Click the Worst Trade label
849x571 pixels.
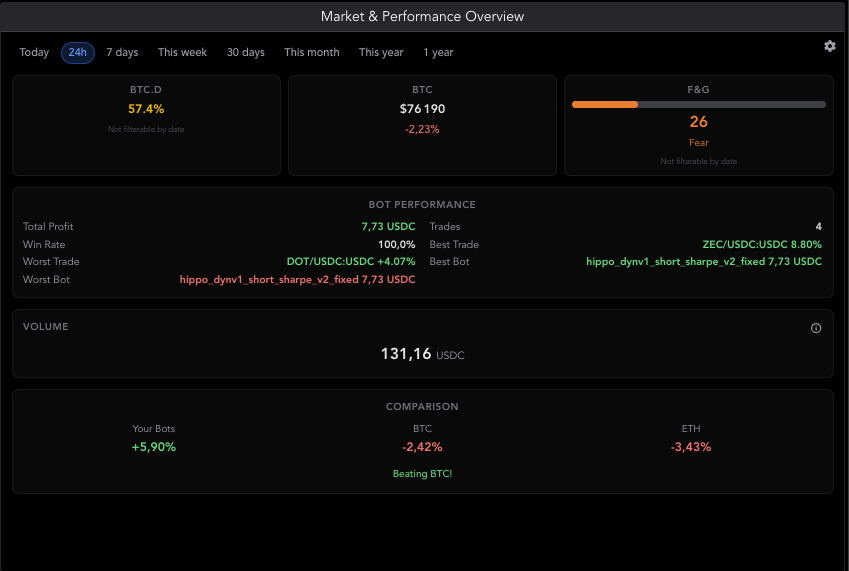point(51,261)
